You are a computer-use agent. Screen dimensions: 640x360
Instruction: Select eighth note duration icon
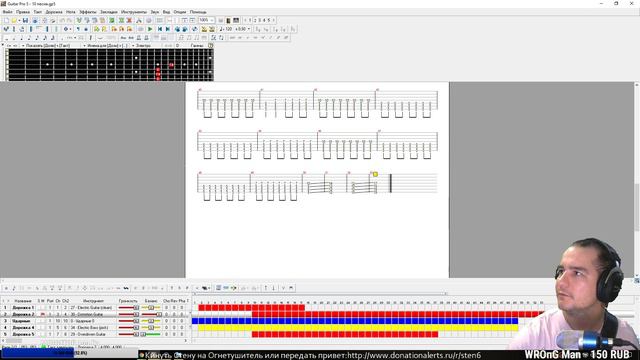[29, 38]
